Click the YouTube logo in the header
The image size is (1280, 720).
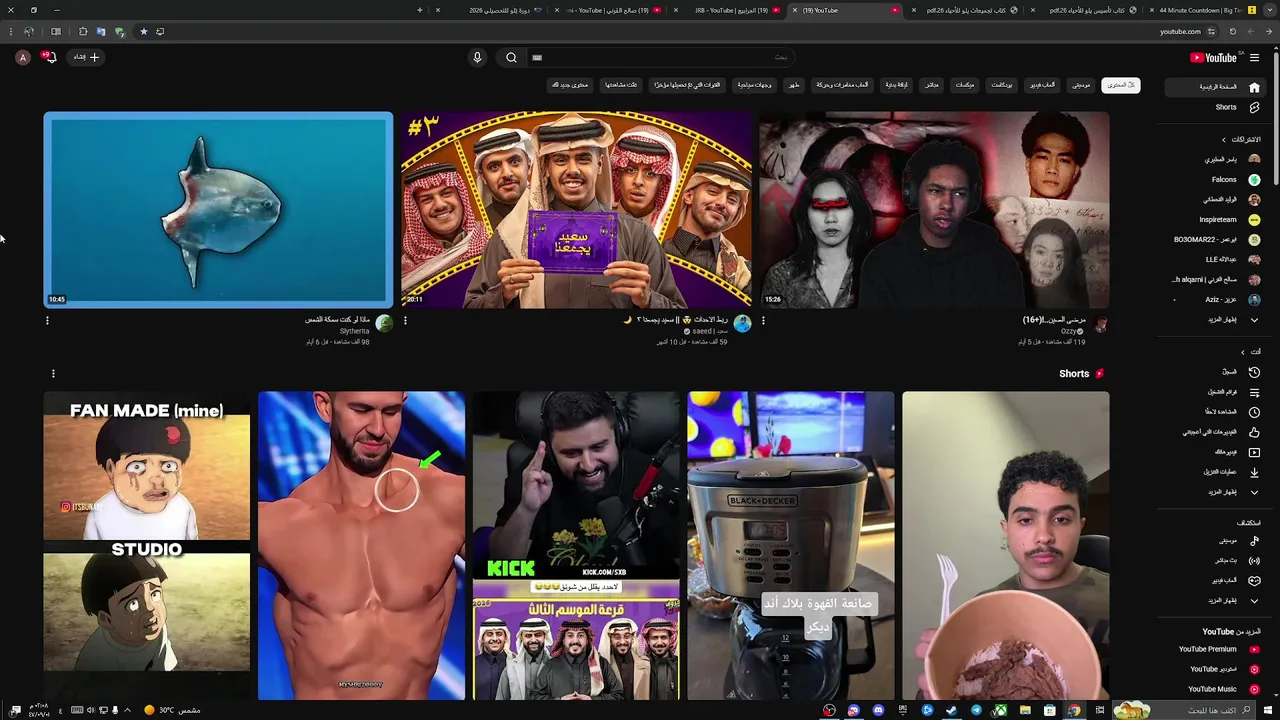(x=1214, y=57)
